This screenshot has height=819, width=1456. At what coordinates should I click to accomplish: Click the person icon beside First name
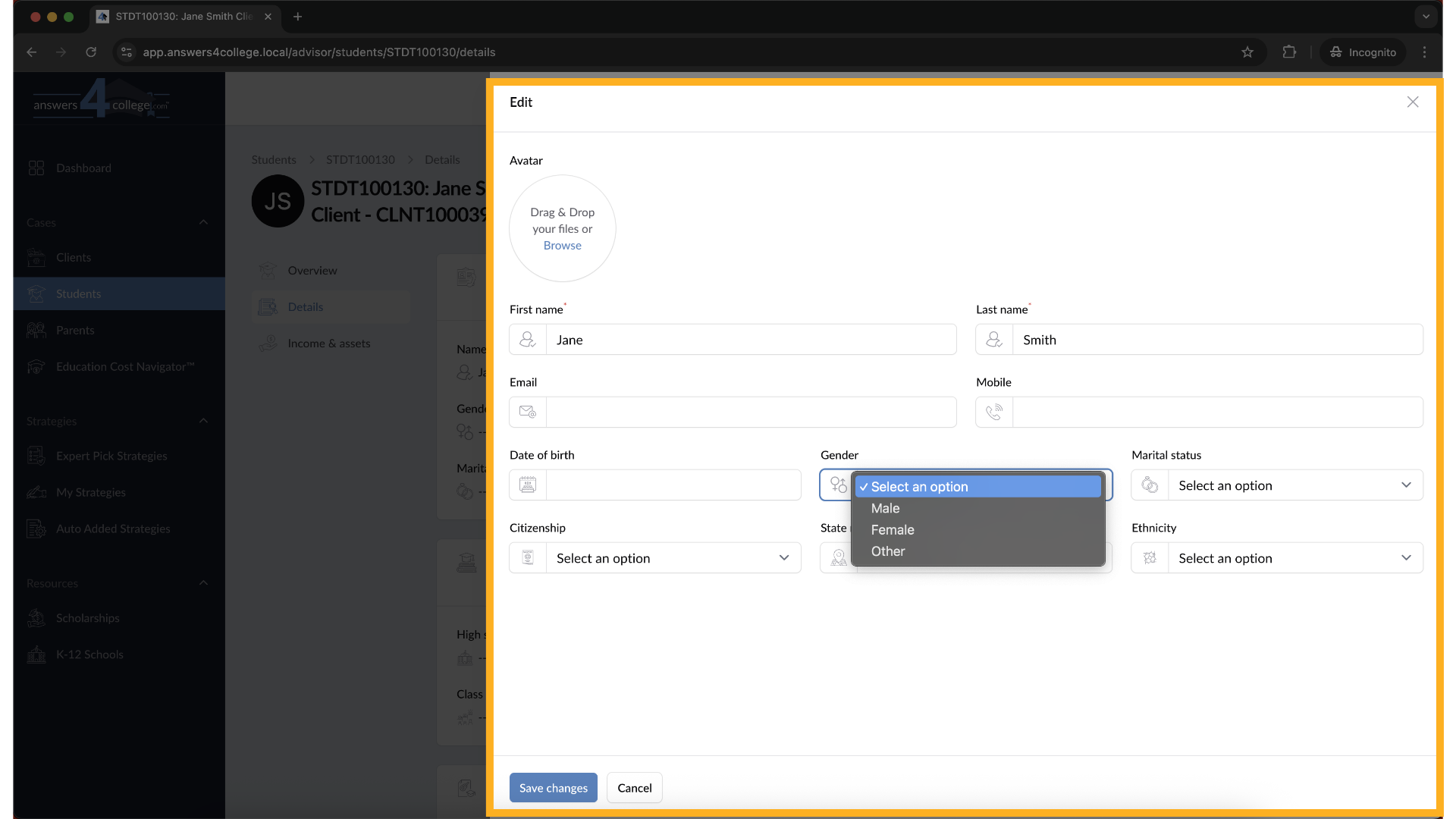pyautogui.click(x=528, y=340)
